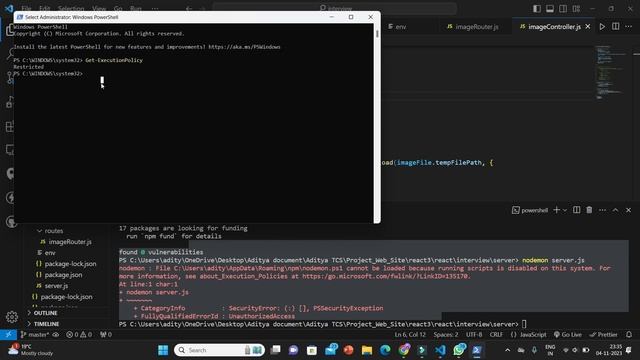
Task: Change indentation via Spaces: 2
Action: click(446, 334)
